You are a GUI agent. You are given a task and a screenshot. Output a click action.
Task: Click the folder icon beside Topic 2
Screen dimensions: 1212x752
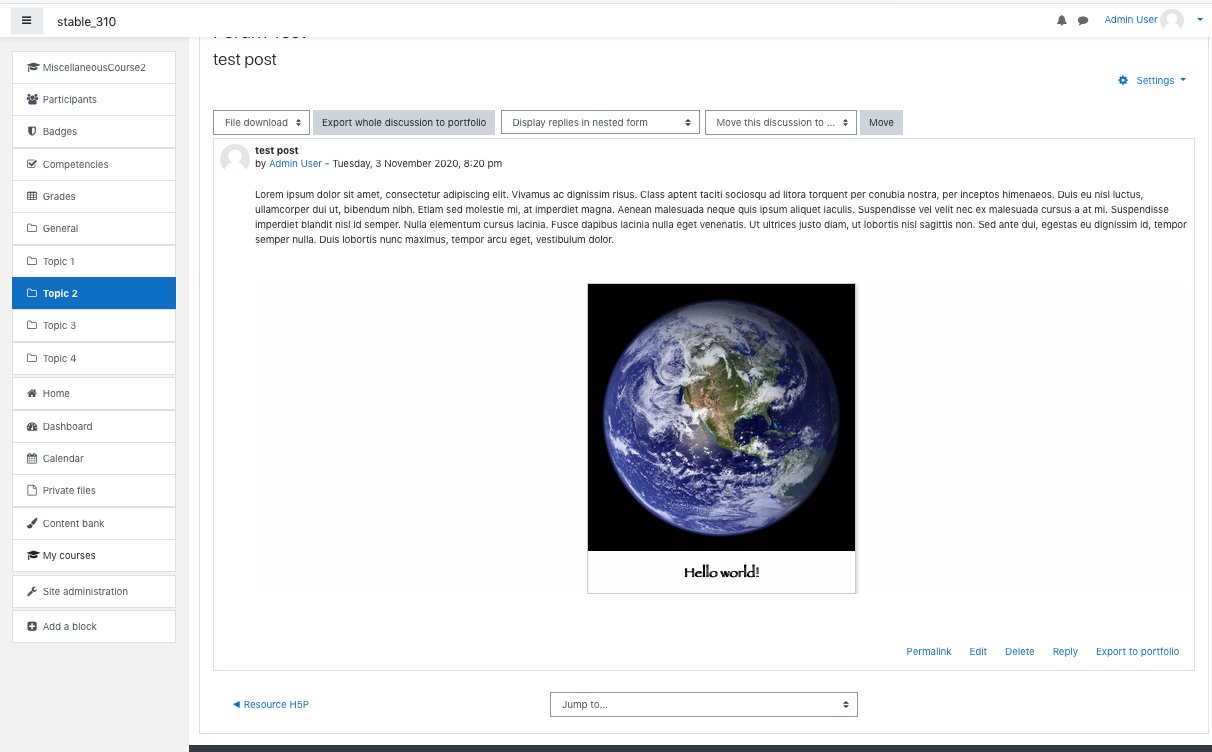pos(32,294)
